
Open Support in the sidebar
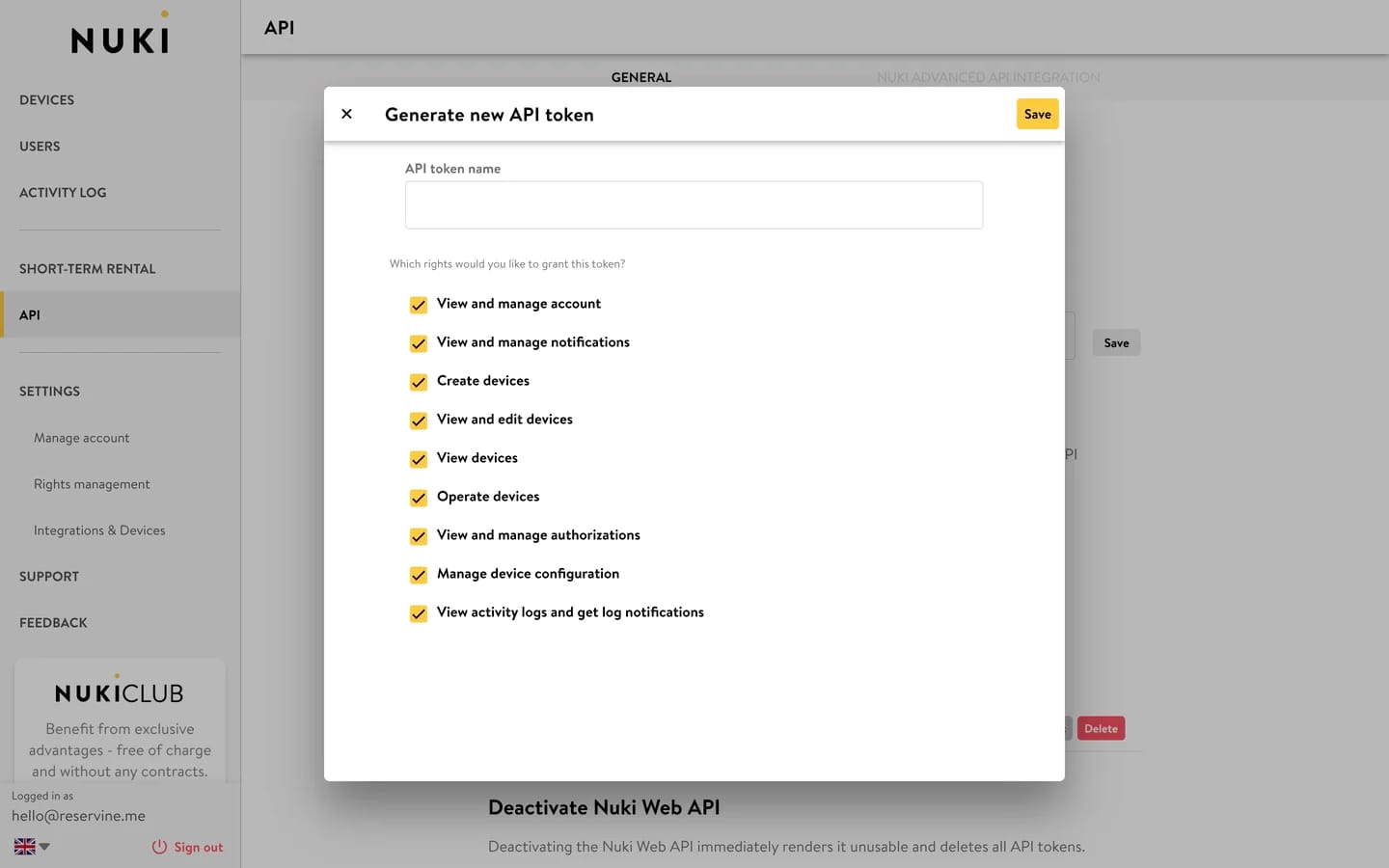click(49, 577)
